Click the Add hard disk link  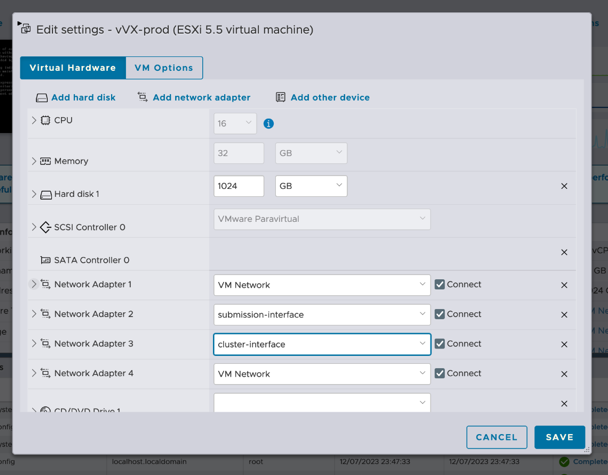coord(83,97)
